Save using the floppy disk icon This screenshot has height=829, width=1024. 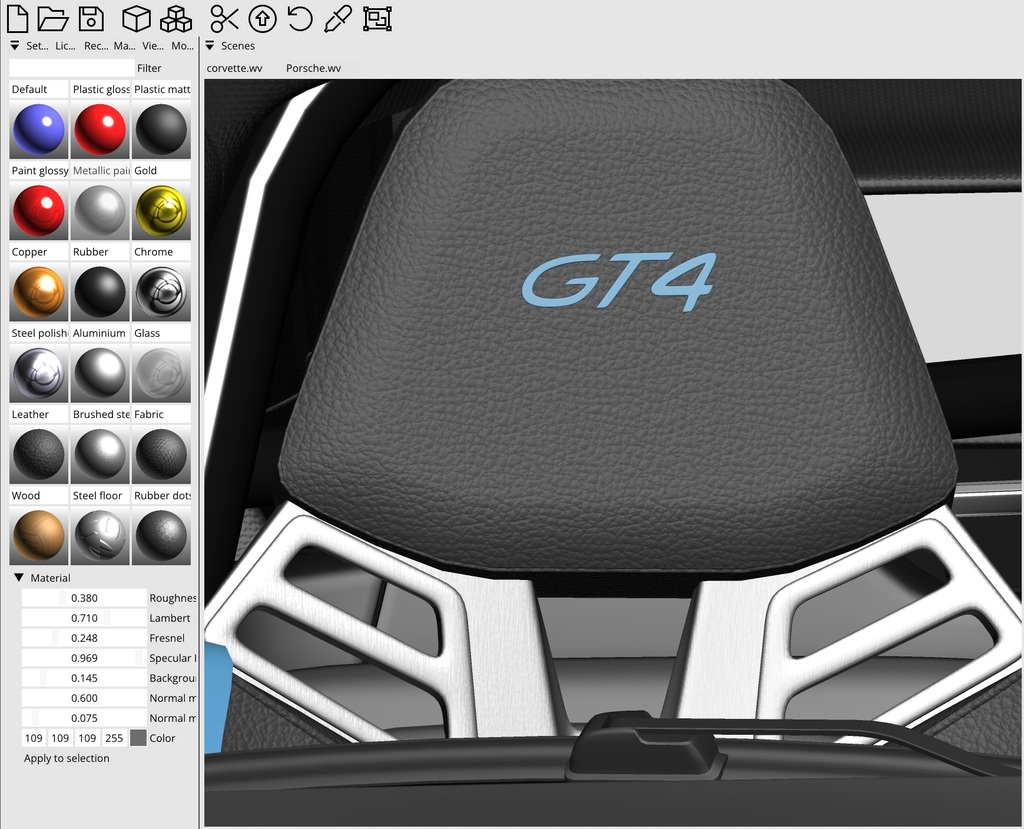[91, 18]
